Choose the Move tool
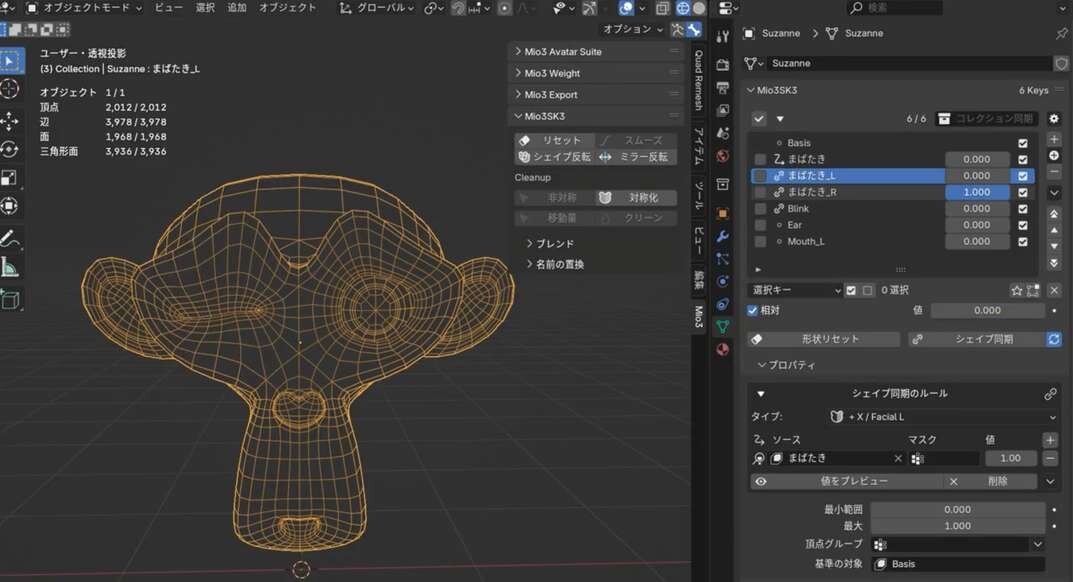Screen dimensions: 1073x582 tap(10, 122)
